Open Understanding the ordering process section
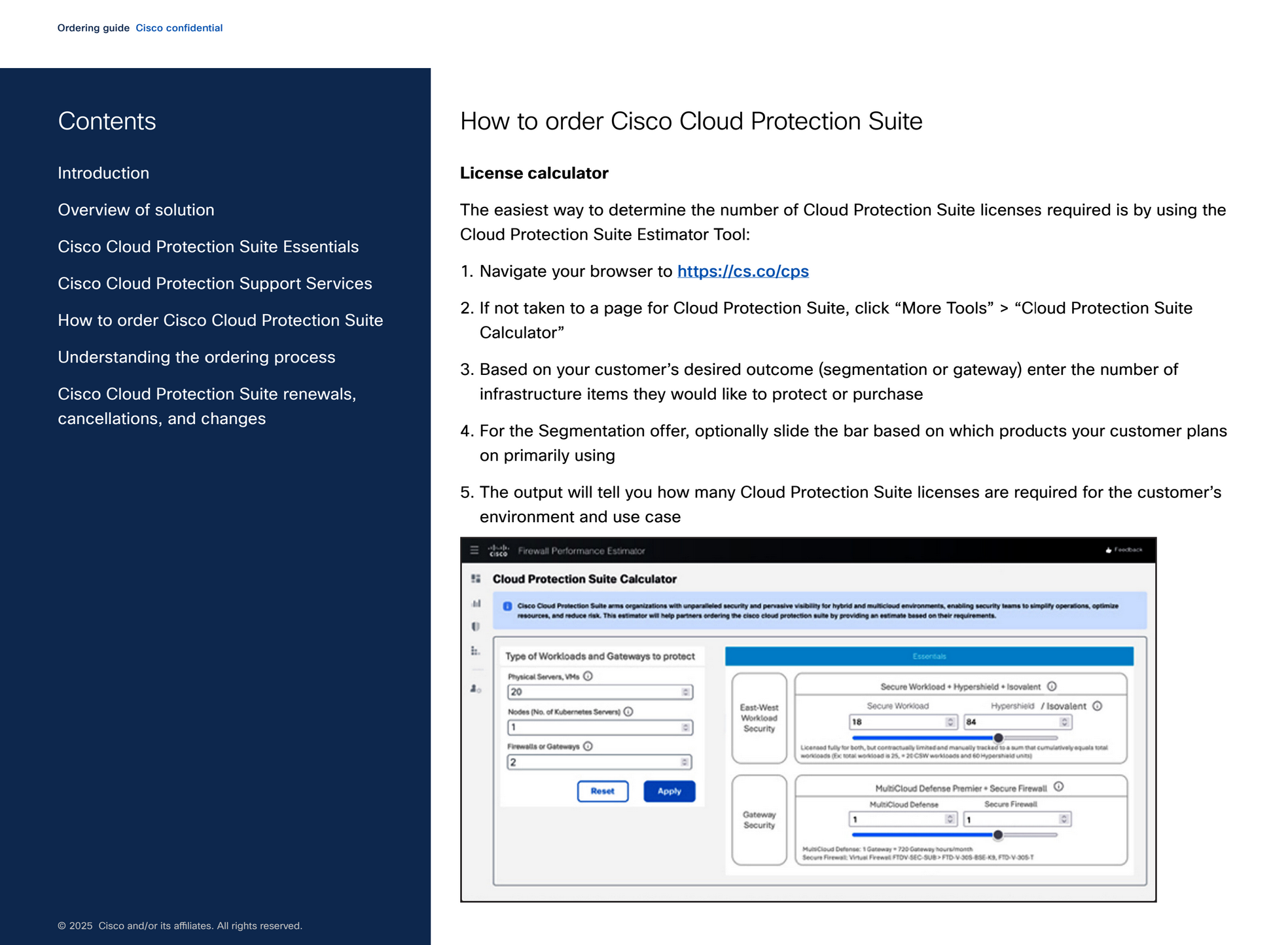 (196, 357)
